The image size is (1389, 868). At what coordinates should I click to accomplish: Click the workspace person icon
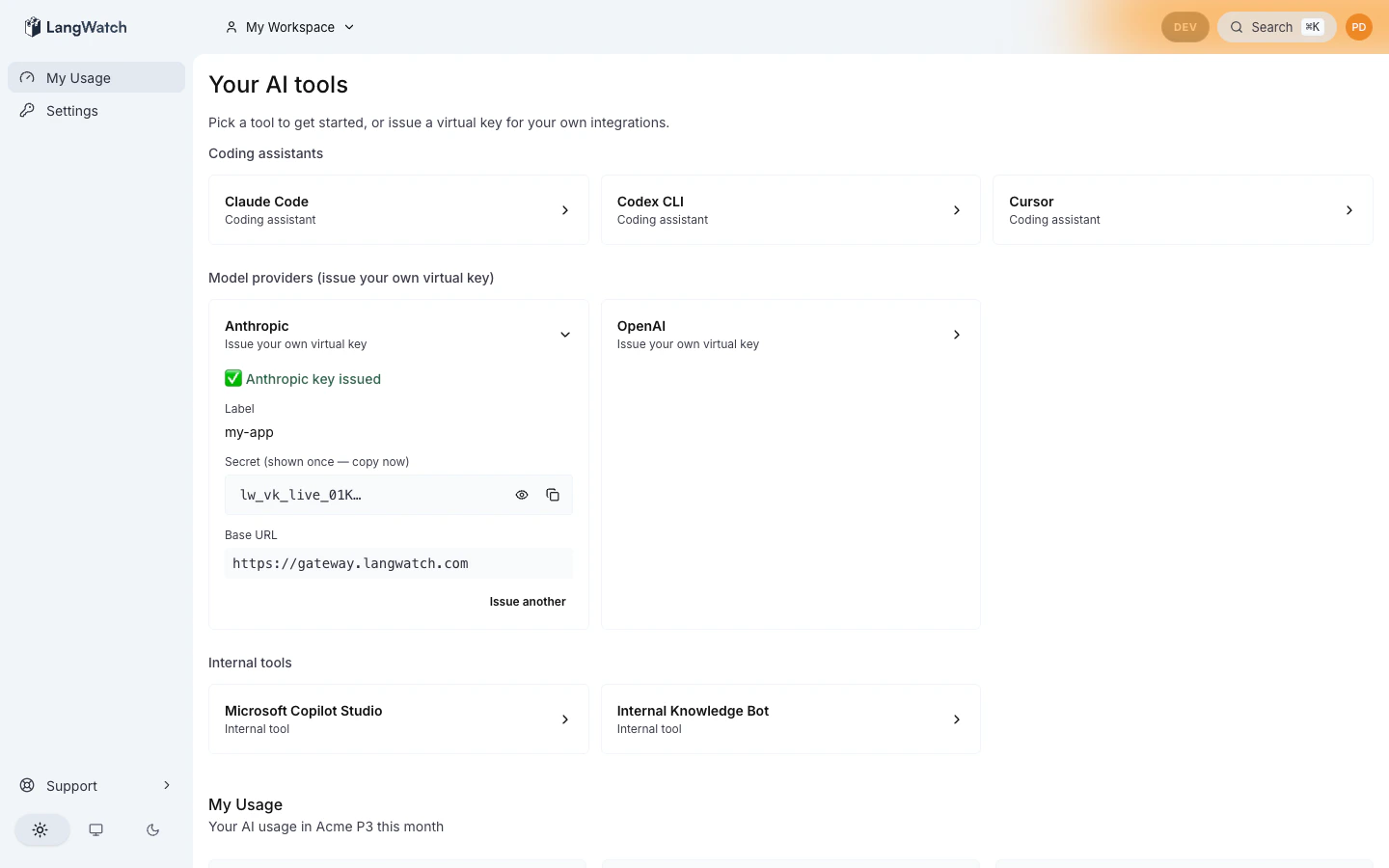tap(231, 27)
